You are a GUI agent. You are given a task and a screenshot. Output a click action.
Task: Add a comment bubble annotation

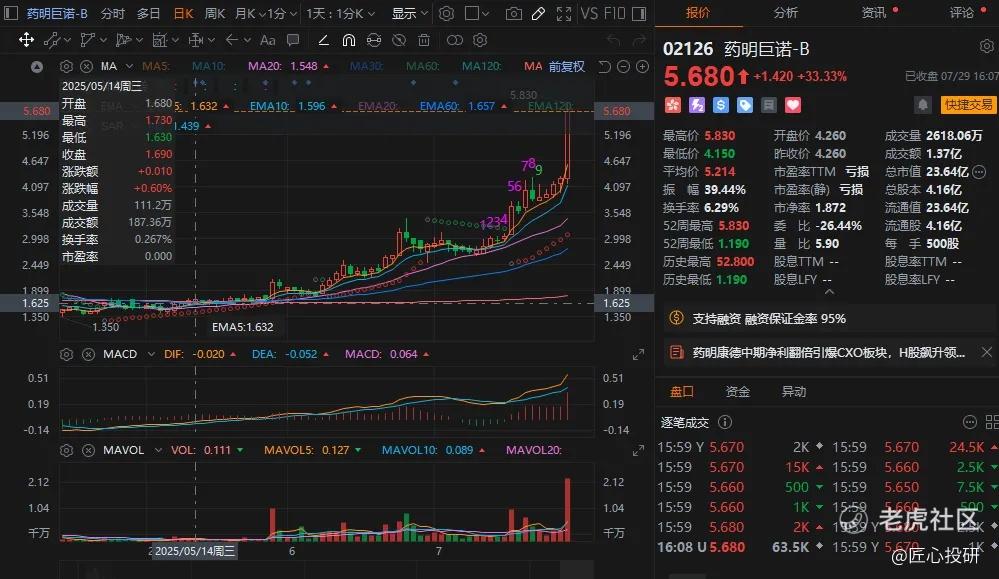[293, 40]
